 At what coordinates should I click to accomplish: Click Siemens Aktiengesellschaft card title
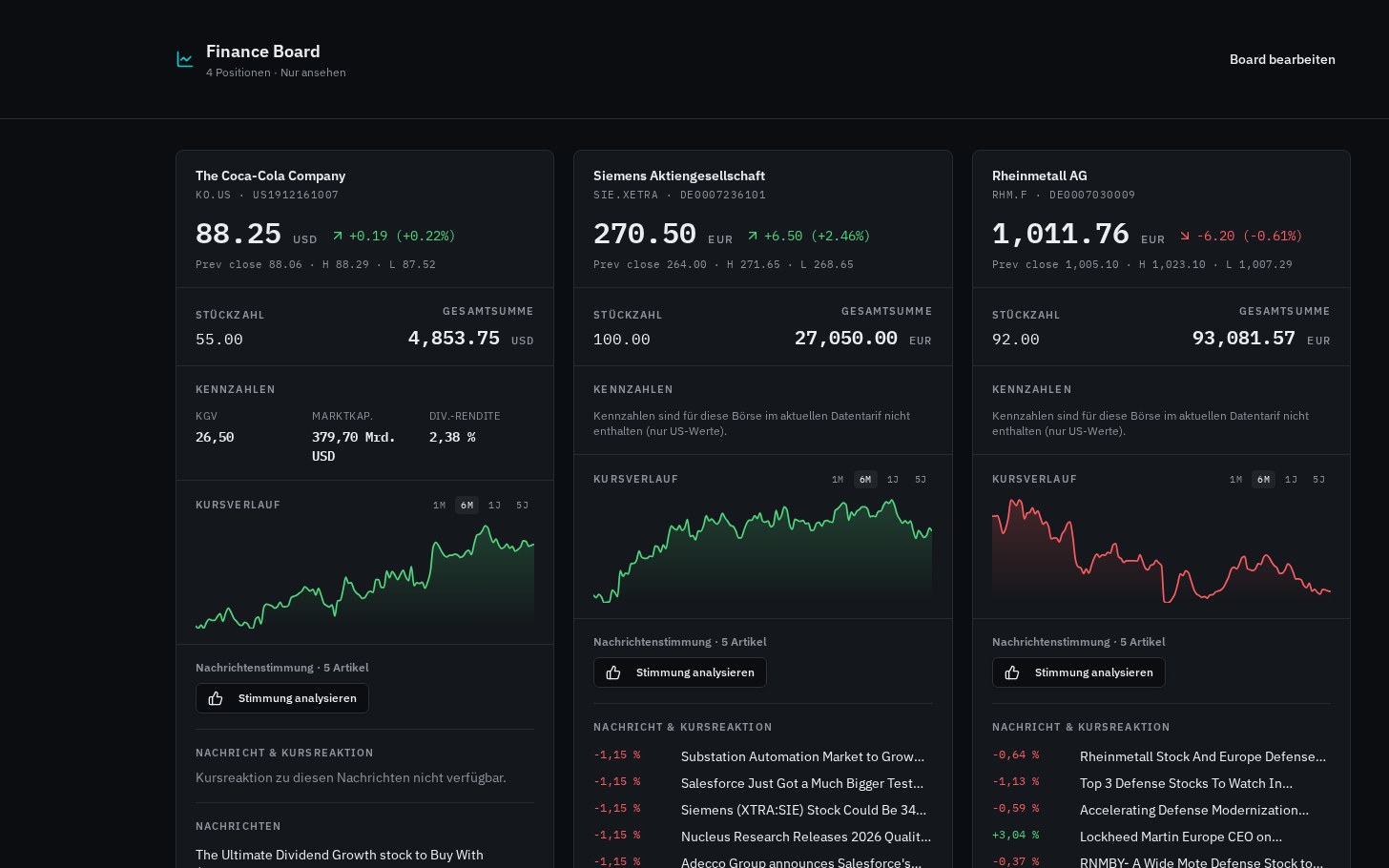(679, 176)
